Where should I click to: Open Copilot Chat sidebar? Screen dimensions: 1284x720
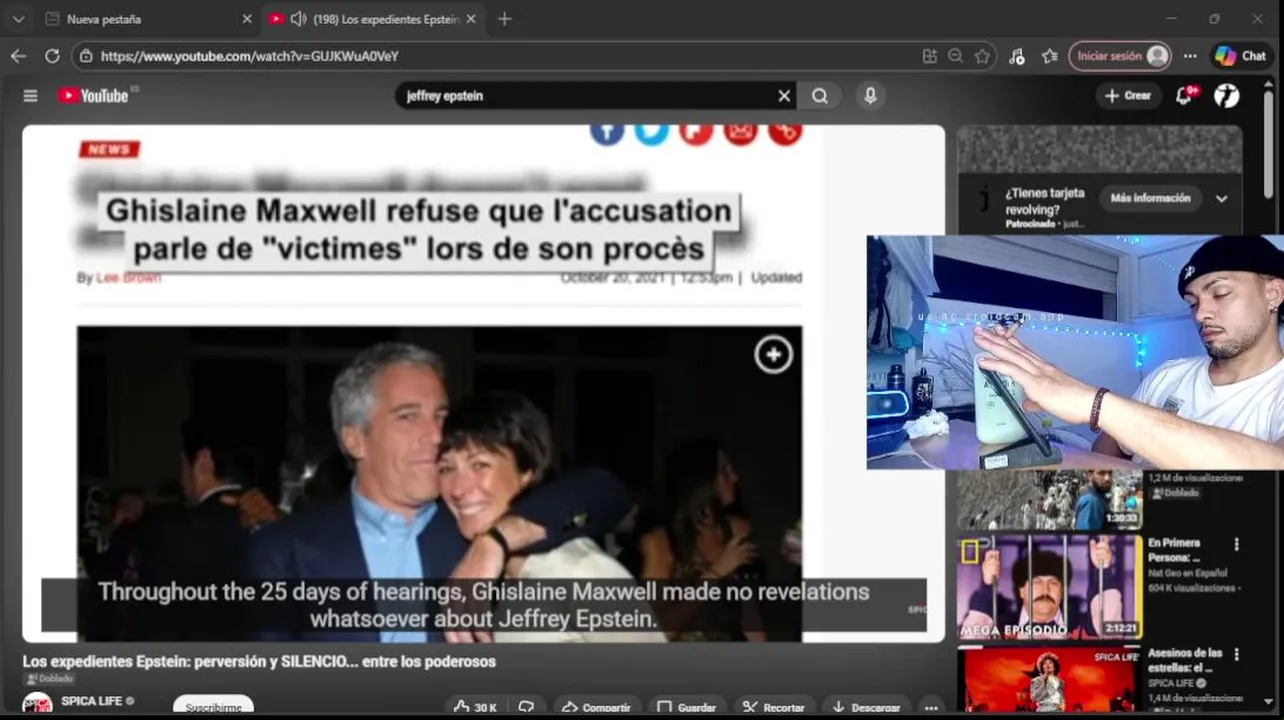click(1241, 56)
